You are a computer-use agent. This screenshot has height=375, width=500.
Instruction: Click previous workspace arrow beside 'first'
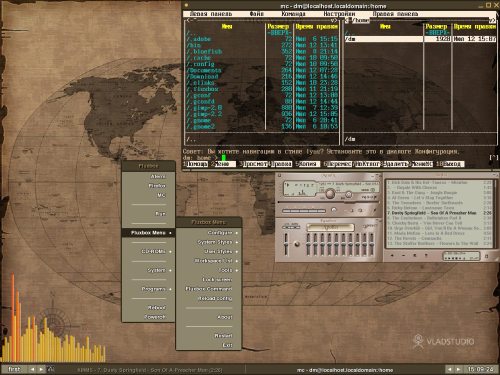(x=32, y=369)
